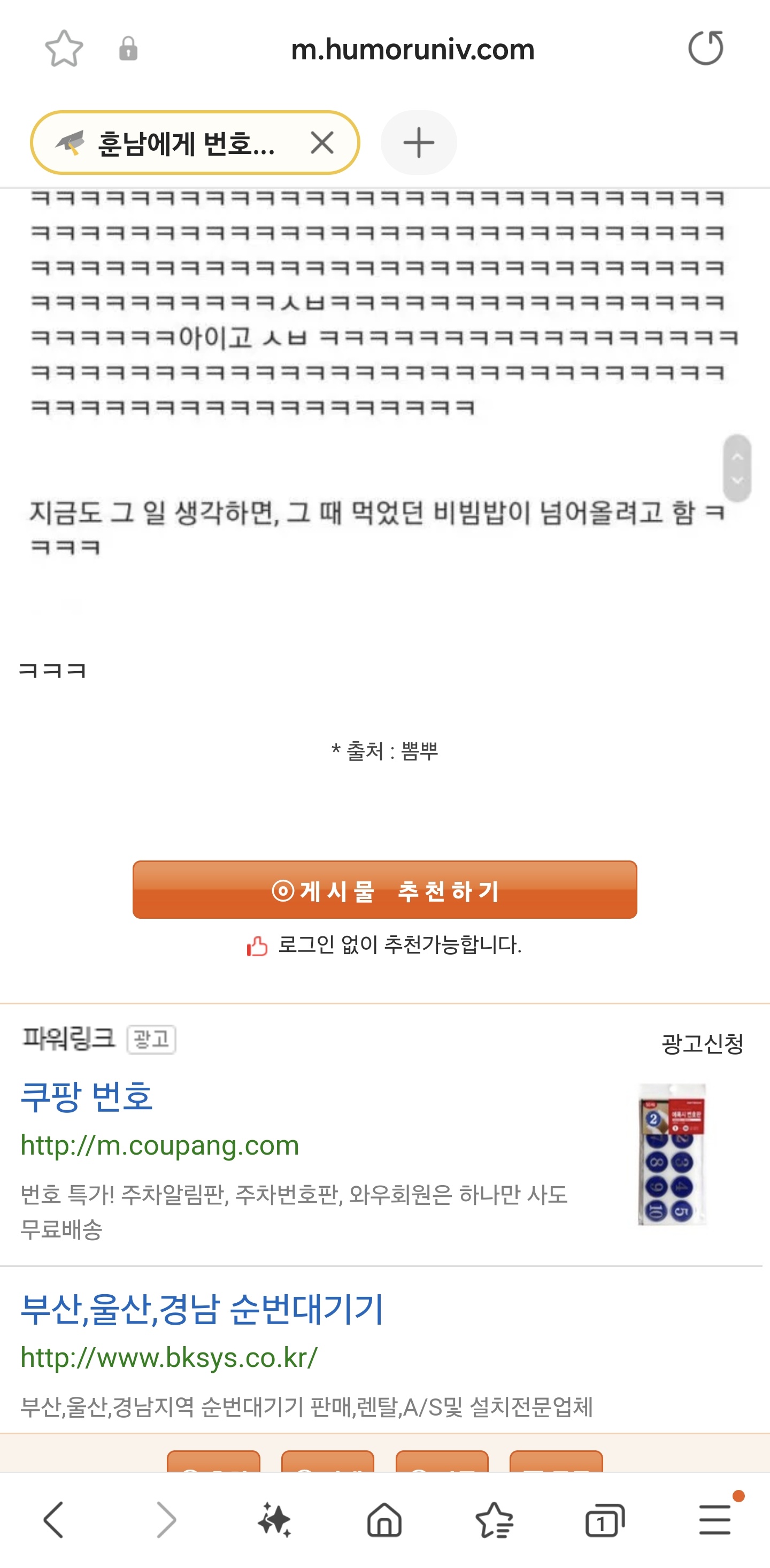The height and width of the screenshot is (1568, 770).
Task: Open the Coupang number sticker thumbnail
Action: 672,1154
